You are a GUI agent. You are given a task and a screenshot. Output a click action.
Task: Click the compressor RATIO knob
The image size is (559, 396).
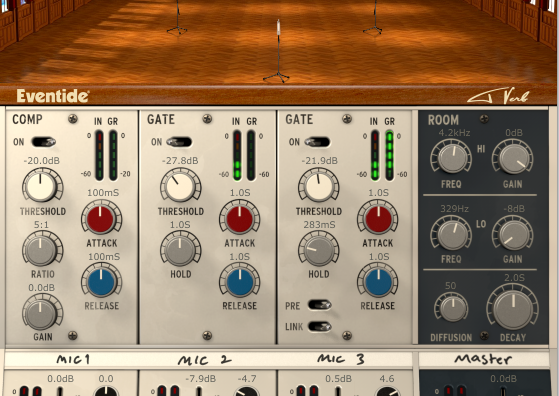pyautogui.click(x=42, y=250)
